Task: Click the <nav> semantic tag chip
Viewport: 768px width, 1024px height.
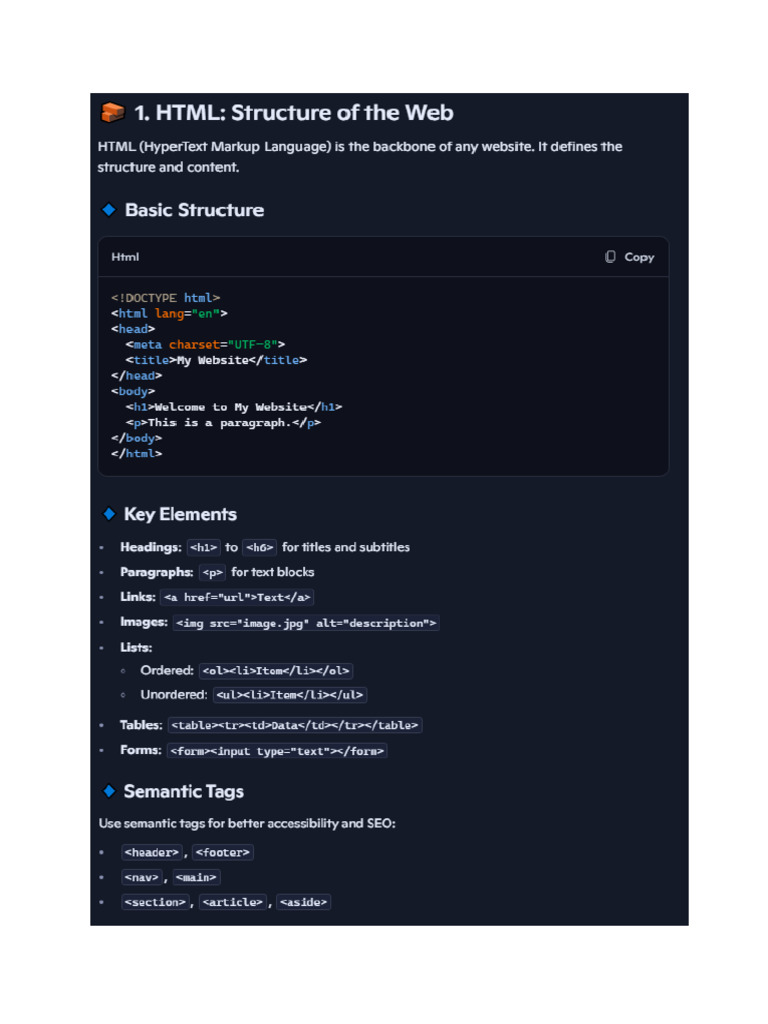Action: (x=141, y=877)
